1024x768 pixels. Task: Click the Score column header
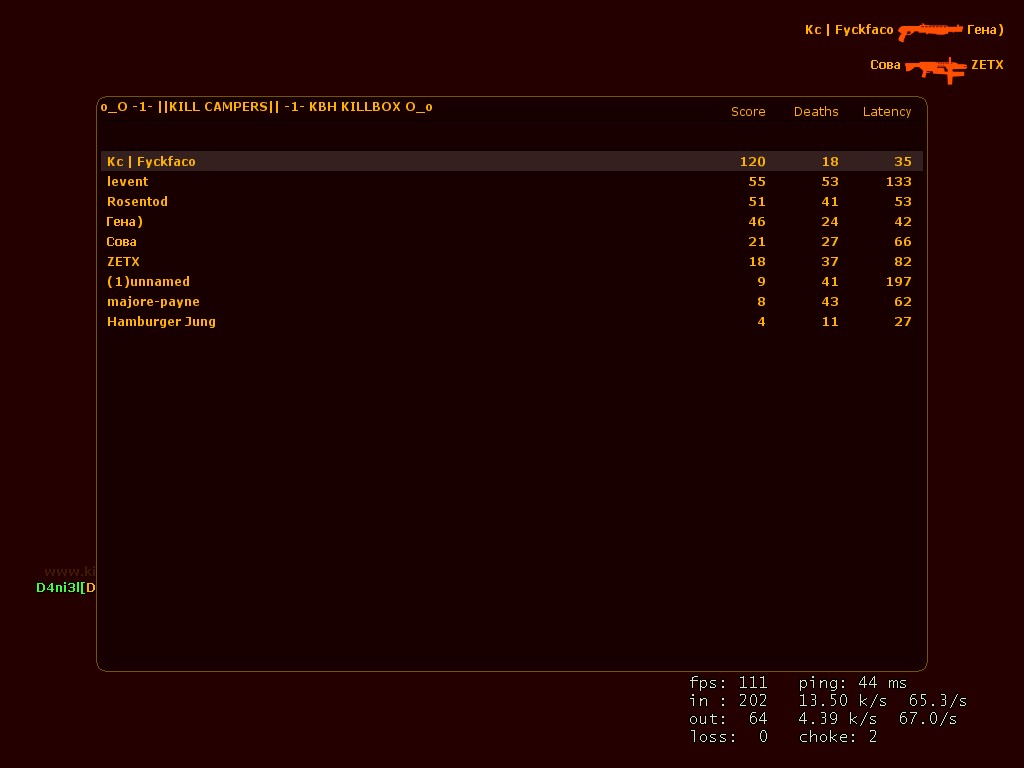pos(748,111)
